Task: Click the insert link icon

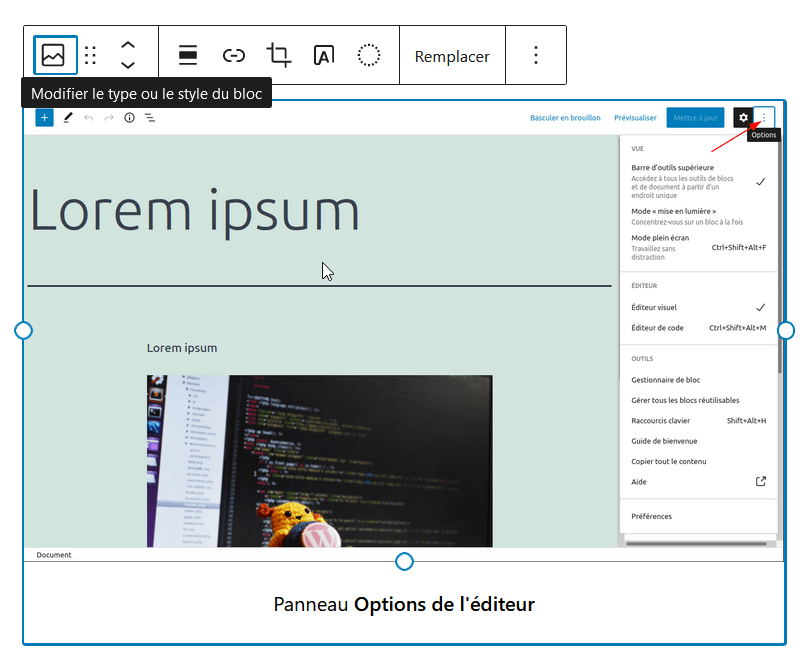Action: (x=234, y=55)
